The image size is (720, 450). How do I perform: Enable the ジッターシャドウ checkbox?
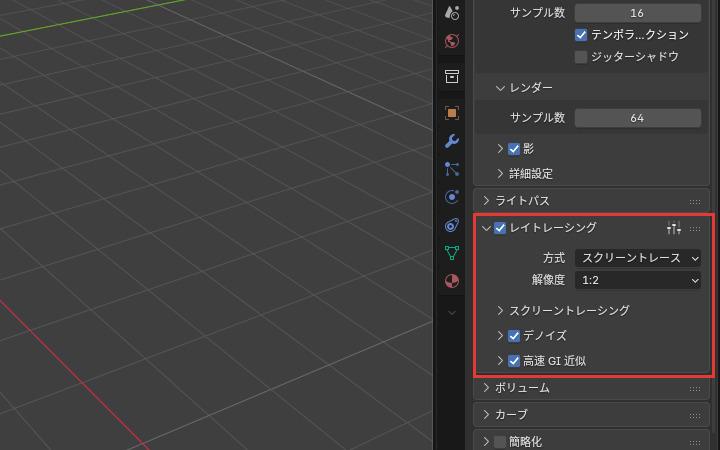point(580,57)
